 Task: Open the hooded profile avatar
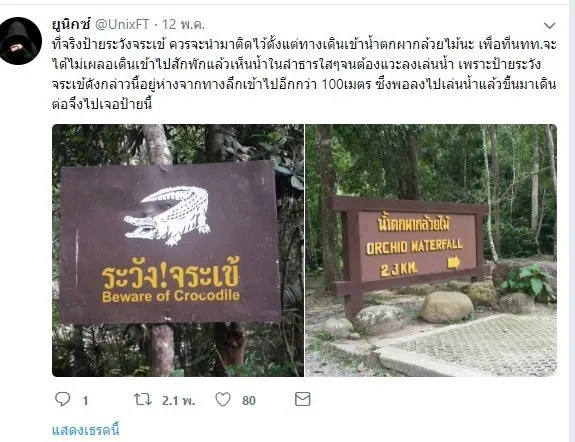coord(21,41)
